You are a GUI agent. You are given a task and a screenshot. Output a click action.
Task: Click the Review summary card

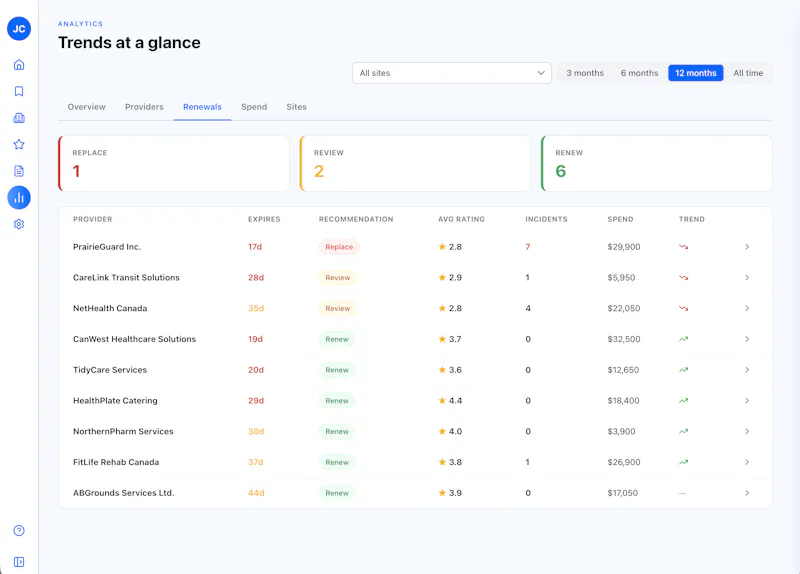415,163
